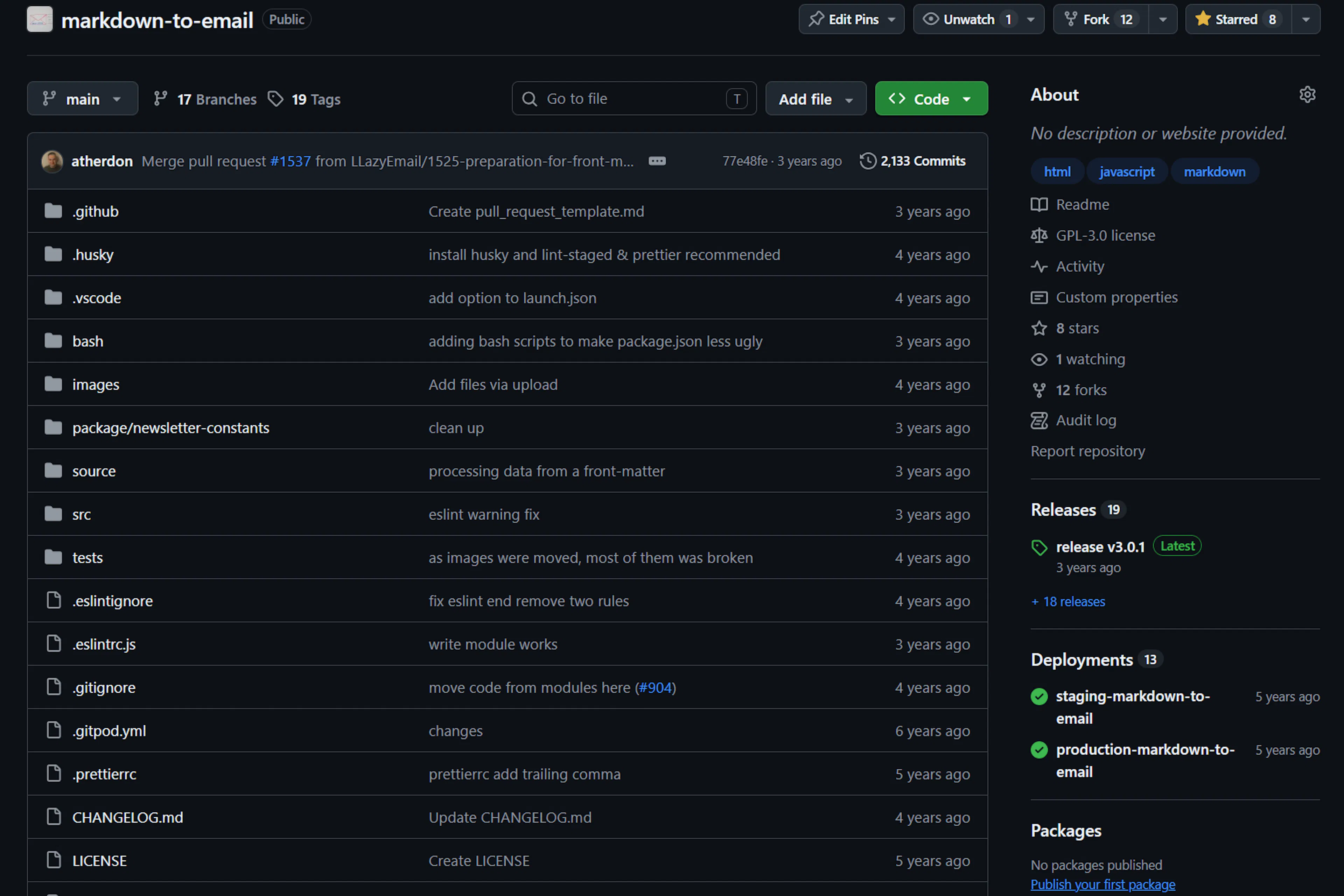1344x896 pixels.
Task: Open the .vscode folder
Action: (97, 298)
